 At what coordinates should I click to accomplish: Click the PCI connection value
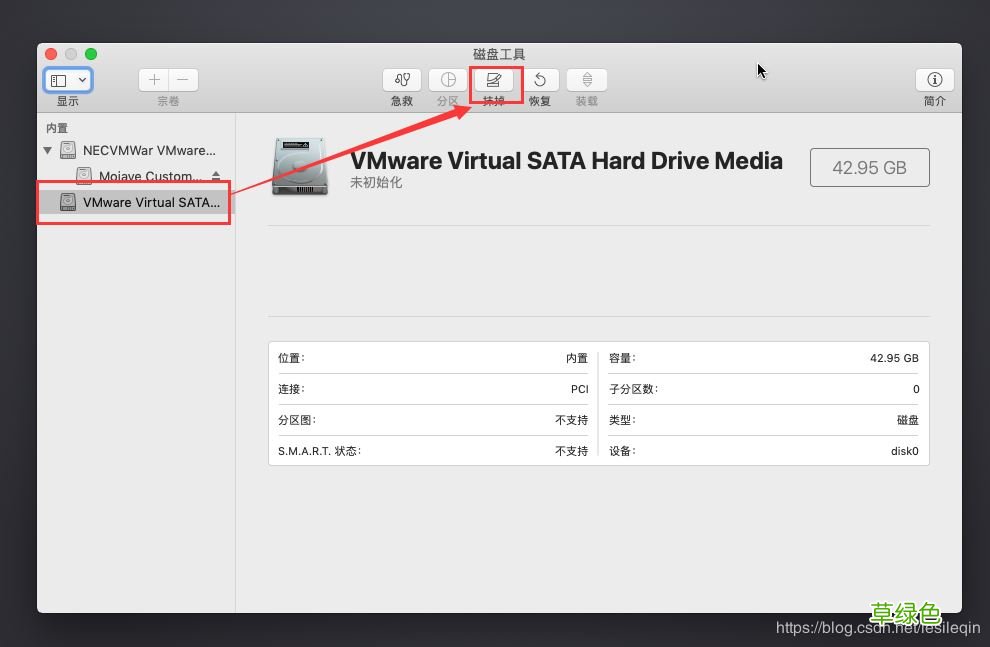coord(580,389)
